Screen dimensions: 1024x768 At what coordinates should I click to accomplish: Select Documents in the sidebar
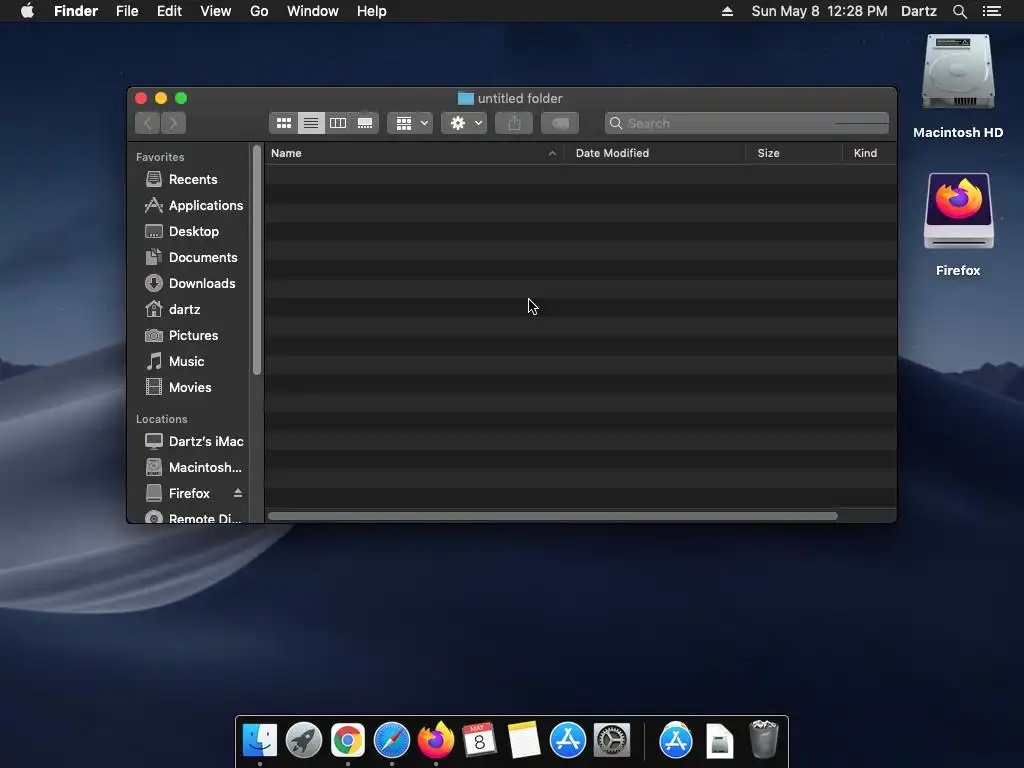(x=191, y=257)
